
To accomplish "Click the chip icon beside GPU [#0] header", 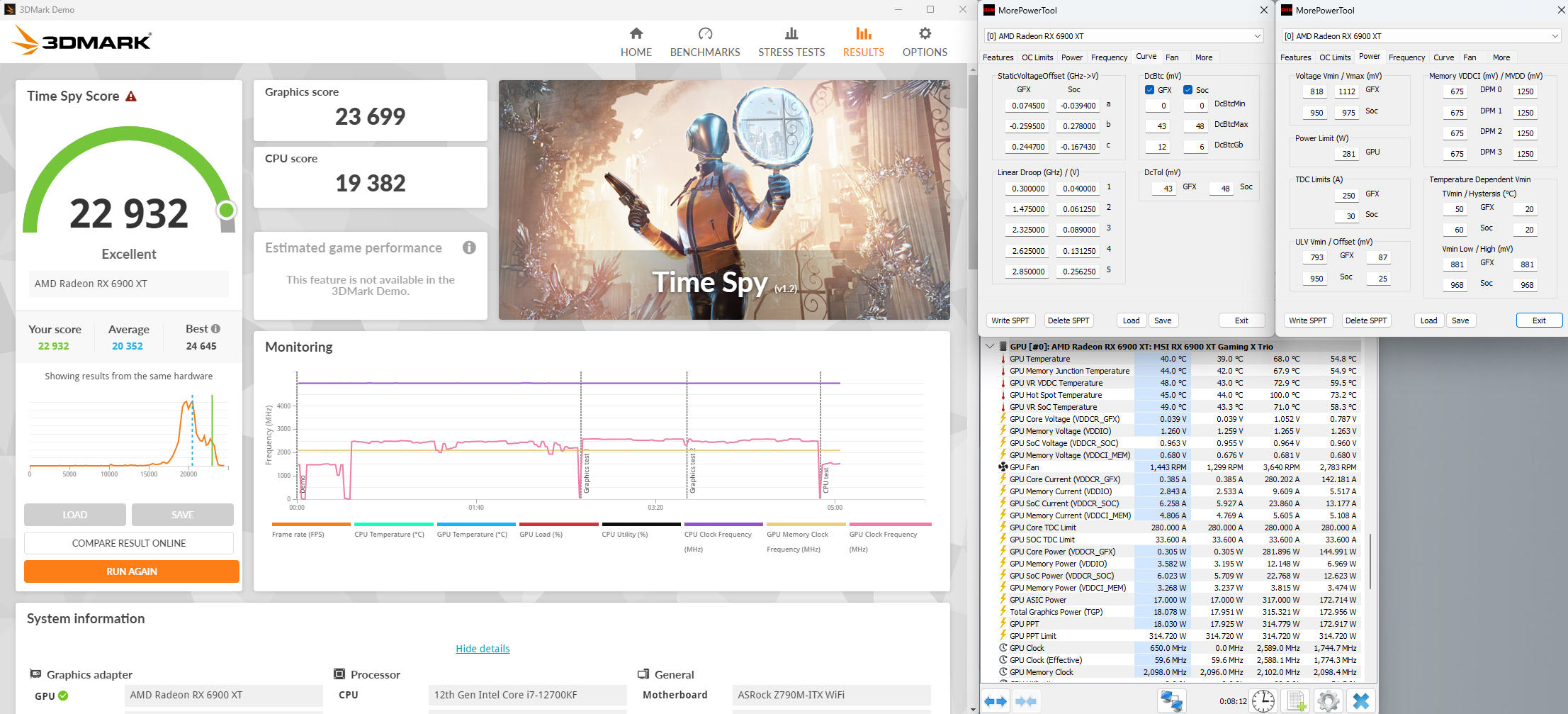I will coord(1003,347).
